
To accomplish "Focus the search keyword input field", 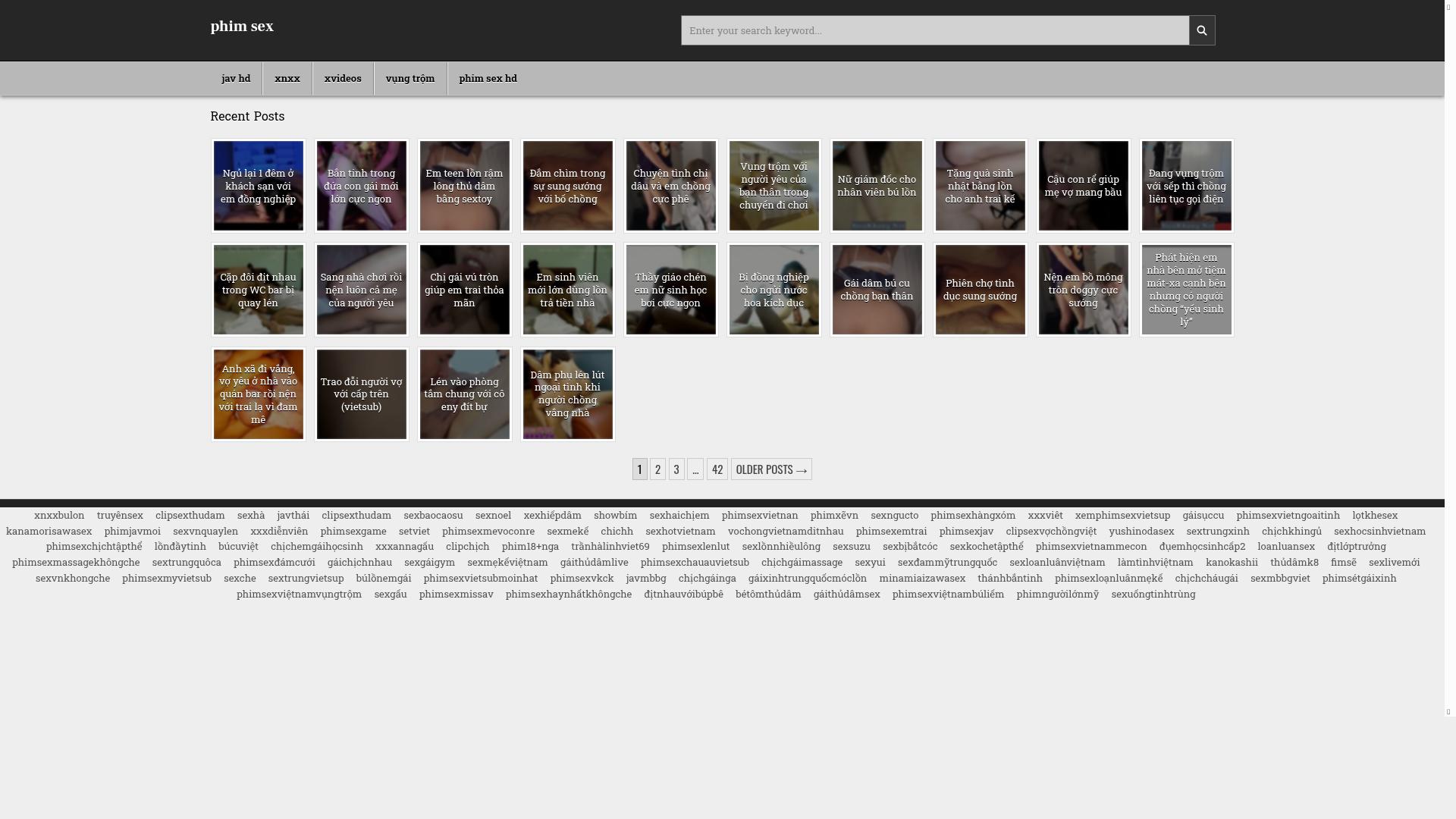I will tap(934, 30).
